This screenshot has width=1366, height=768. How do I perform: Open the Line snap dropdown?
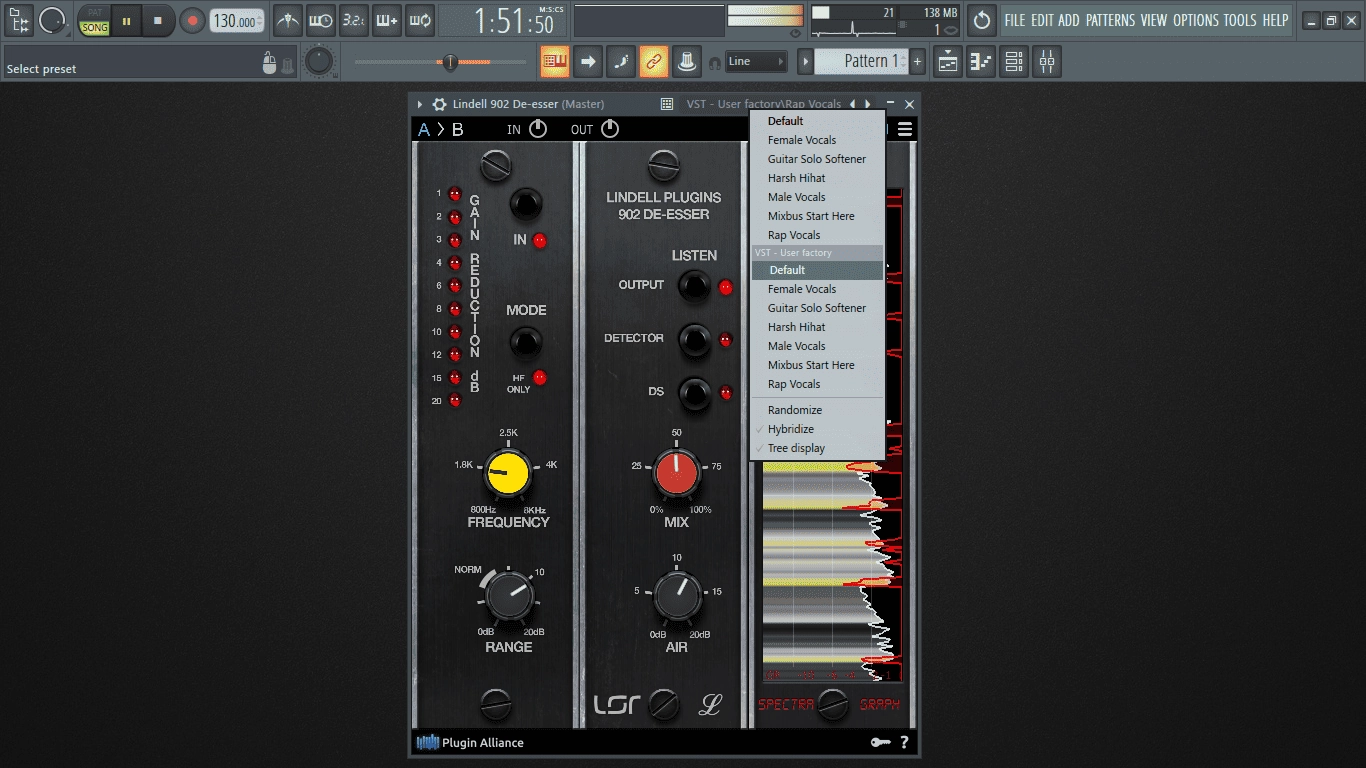click(756, 62)
